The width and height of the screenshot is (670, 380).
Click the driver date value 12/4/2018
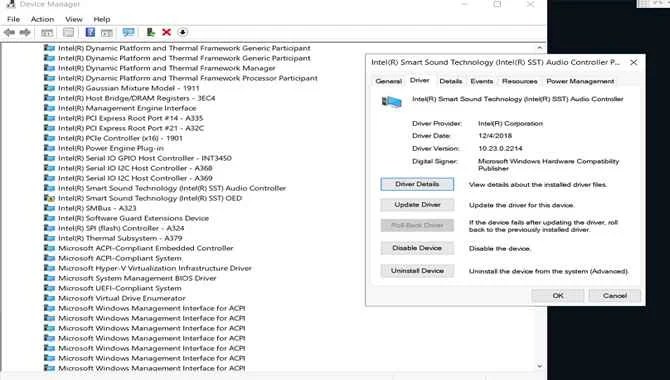tap(495, 136)
